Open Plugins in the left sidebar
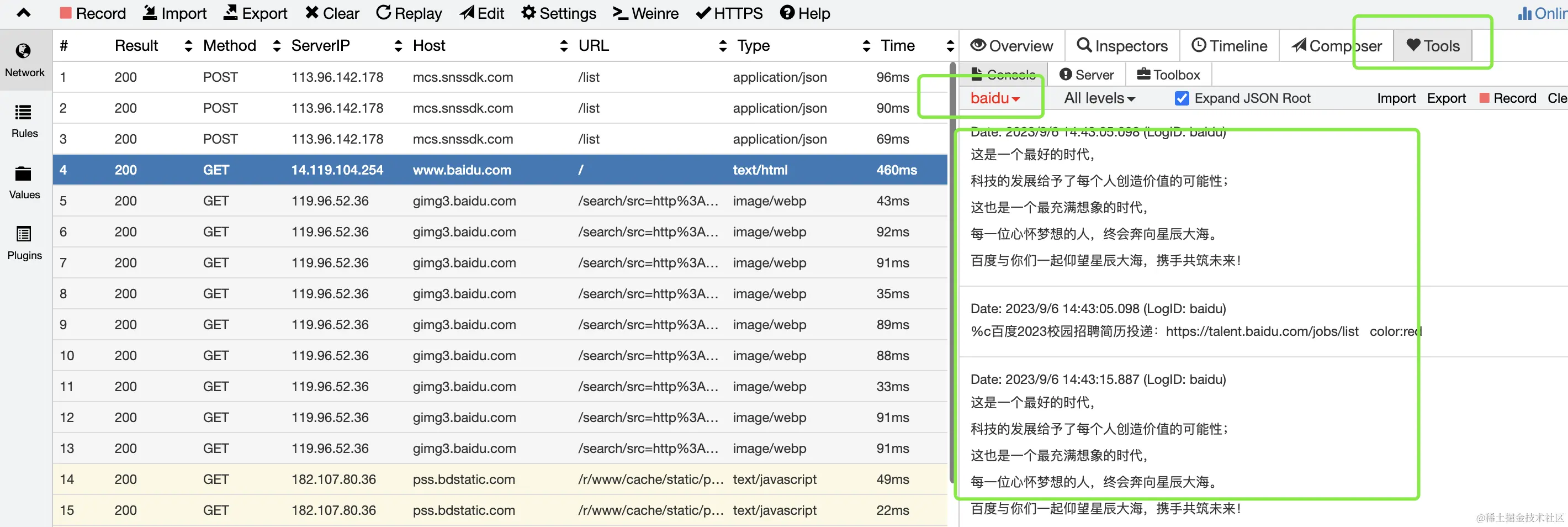 click(24, 243)
